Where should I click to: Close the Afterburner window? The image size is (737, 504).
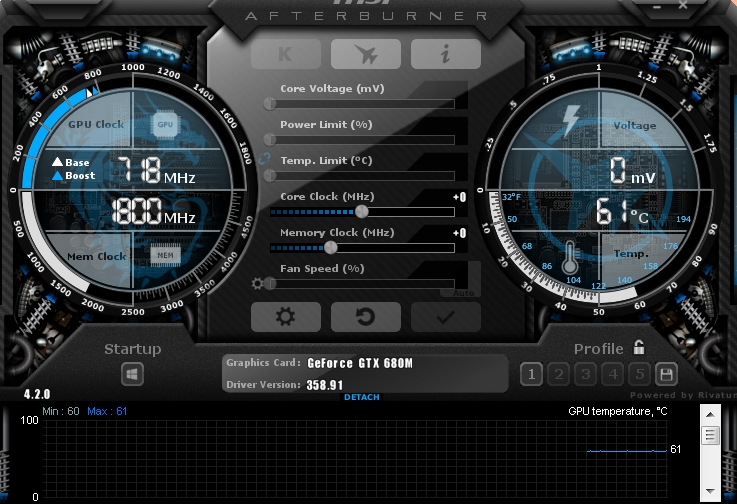pyautogui.click(x=683, y=5)
